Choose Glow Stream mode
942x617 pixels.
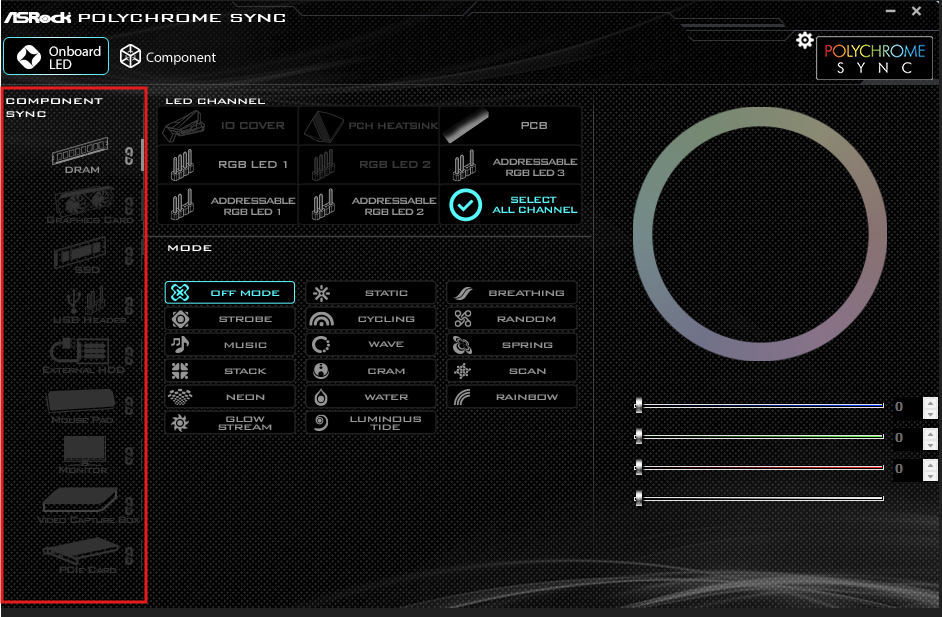point(229,422)
